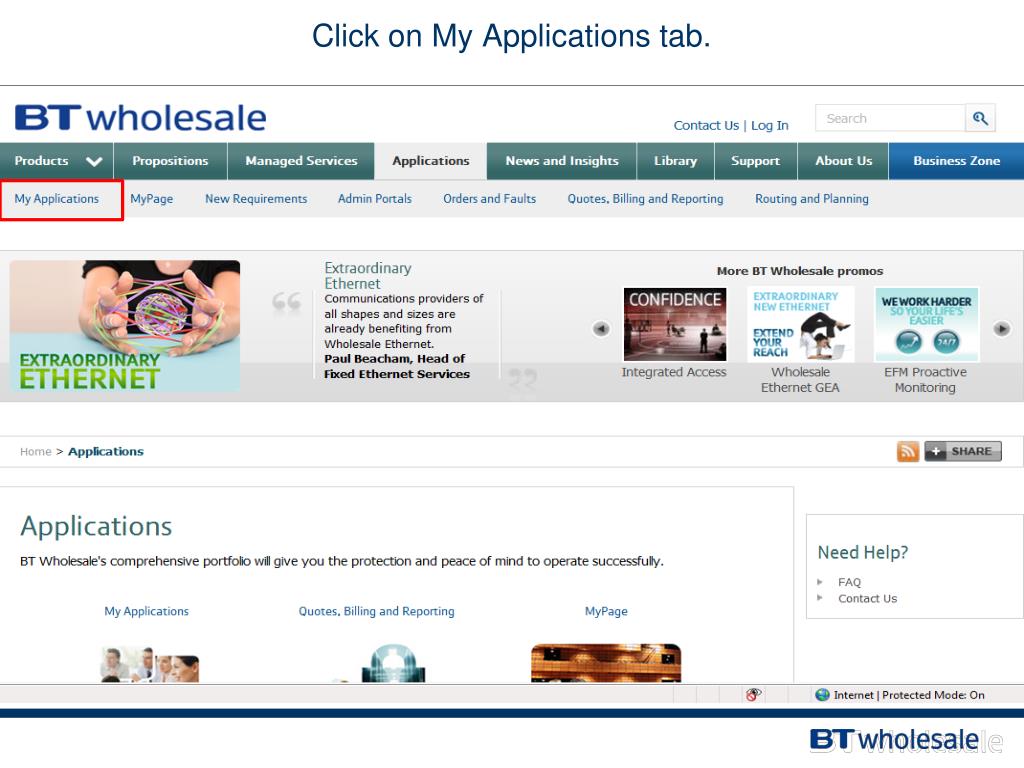Click the Products menu label
The height and width of the screenshot is (768, 1024).
(x=41, y=161)
